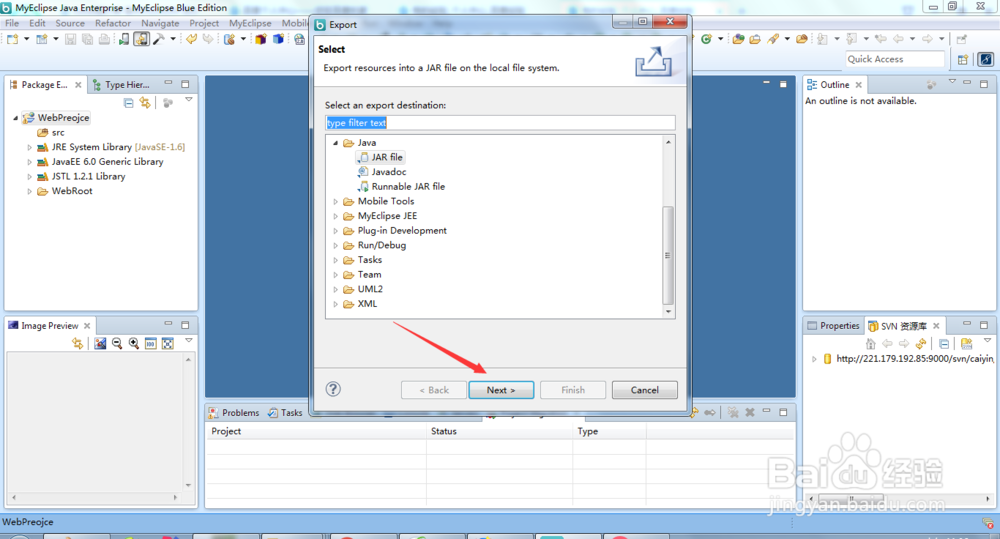Switch to the Tasks tab
The height and width of the screenshot is (539, 1000).
pos(285,413)
